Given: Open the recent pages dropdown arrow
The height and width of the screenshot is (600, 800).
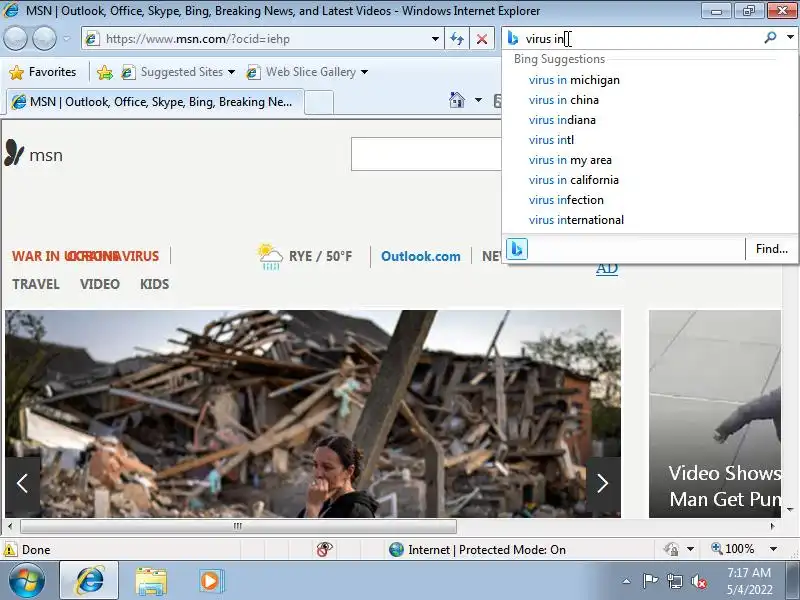Looking at the screenshot, I should pyautogui.click(x=67, y=39).
